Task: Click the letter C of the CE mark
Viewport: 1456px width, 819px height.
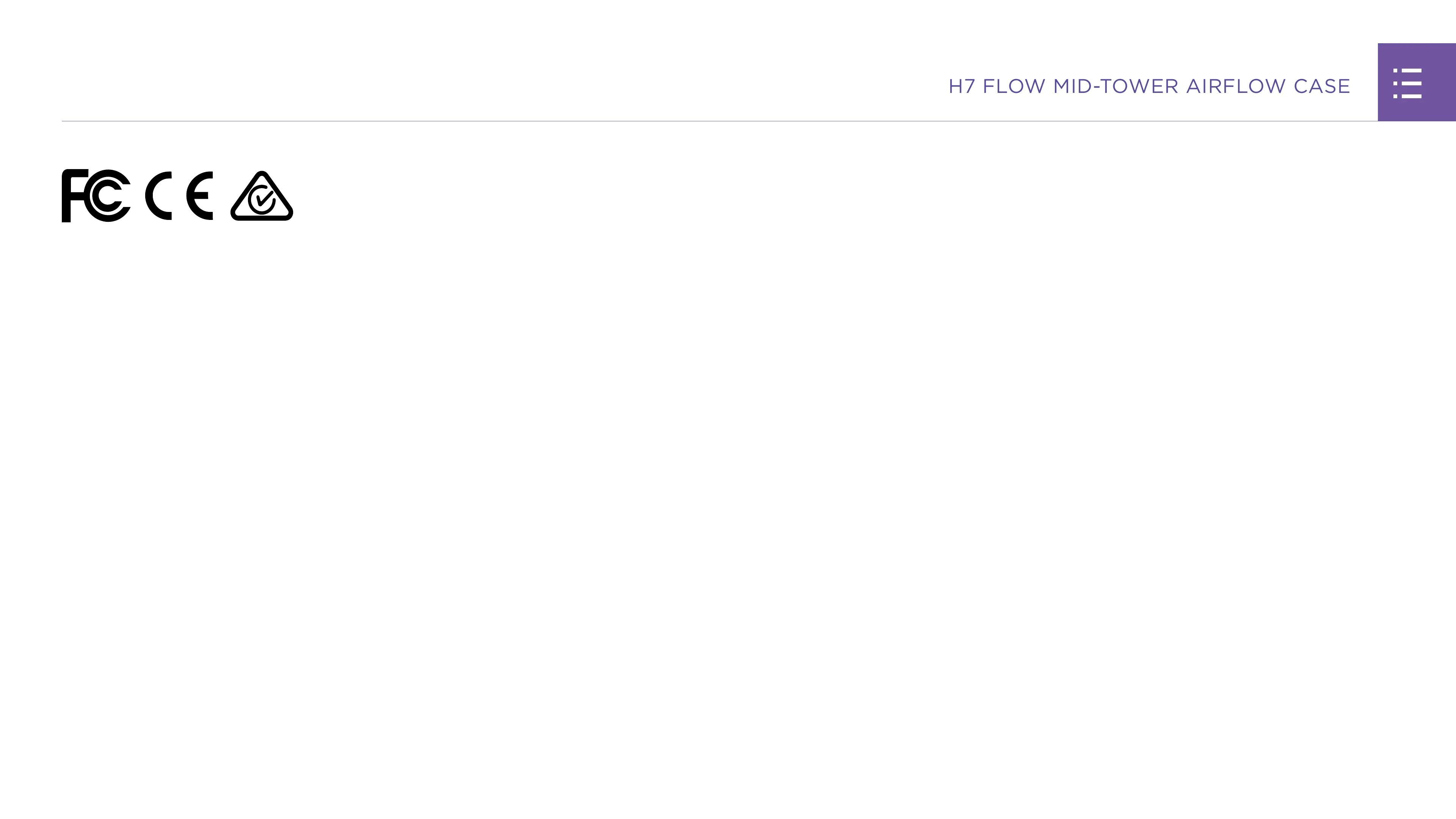Action: [158, 196]
